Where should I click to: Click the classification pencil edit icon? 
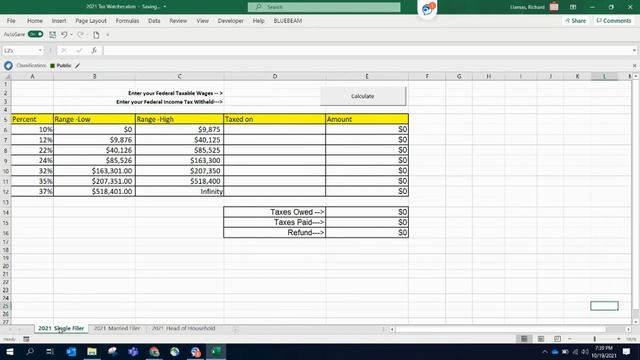(78, 65)
